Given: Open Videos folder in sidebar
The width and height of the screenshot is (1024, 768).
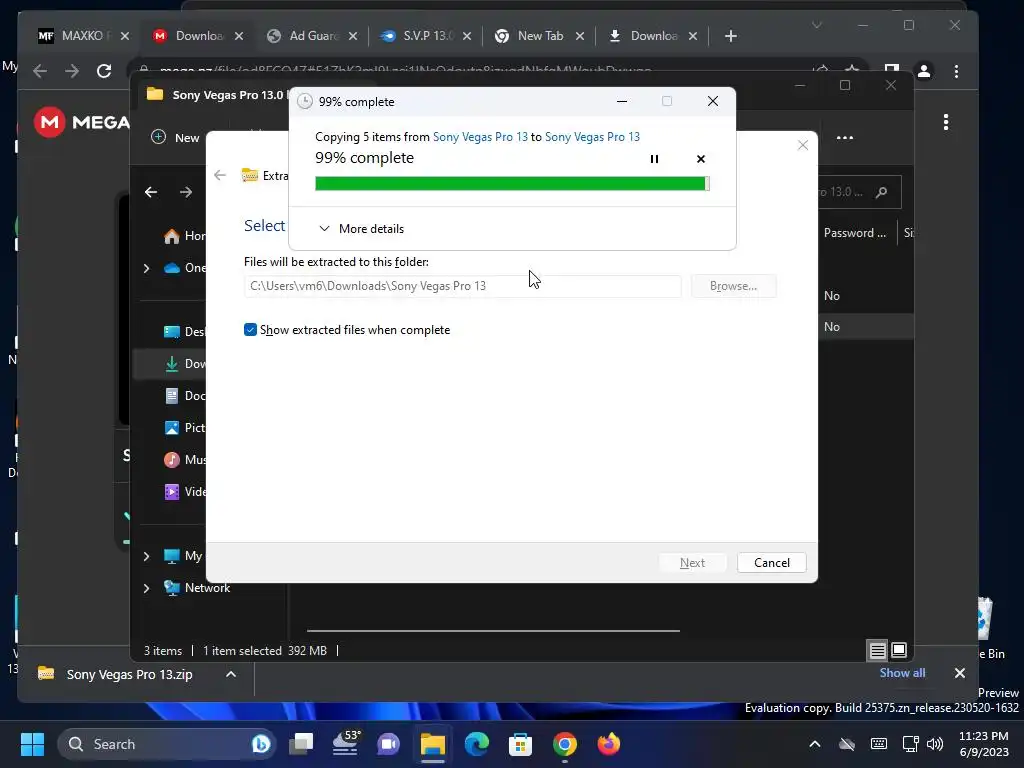Looking at the screenshot, I should [184, 492].
